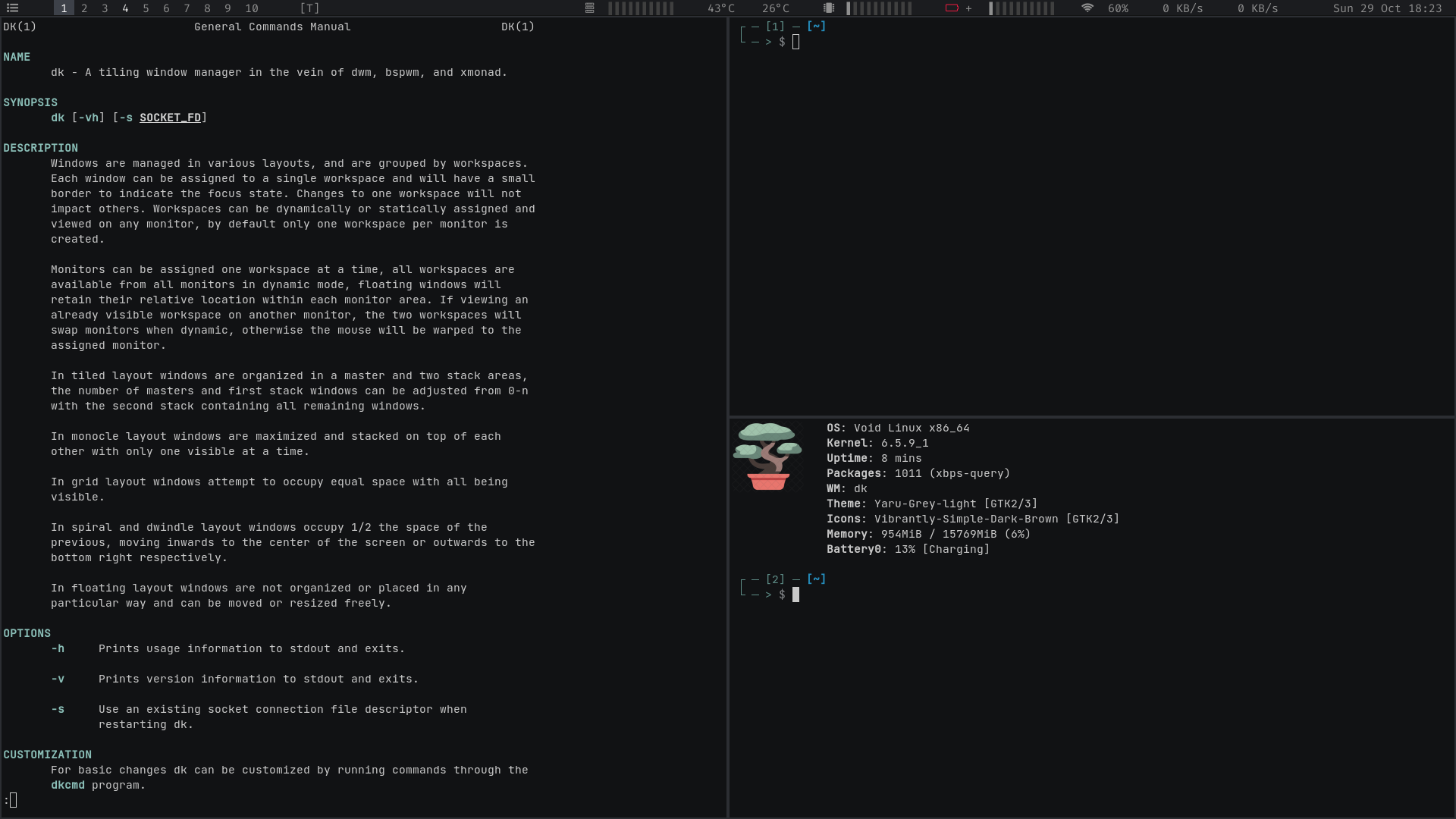The image size is (1456, 819).
Task: Click the SYNOPSIS heading in man page
Action: 30,102
